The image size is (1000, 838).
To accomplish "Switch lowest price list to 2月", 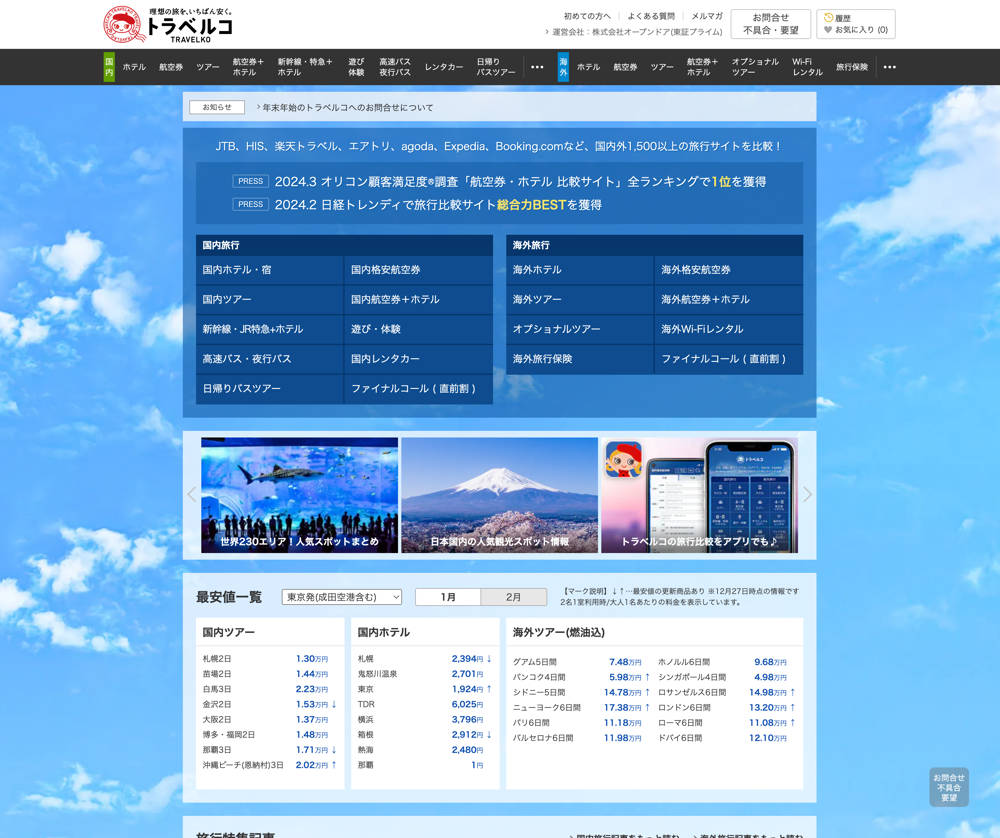I will (513, 597).
